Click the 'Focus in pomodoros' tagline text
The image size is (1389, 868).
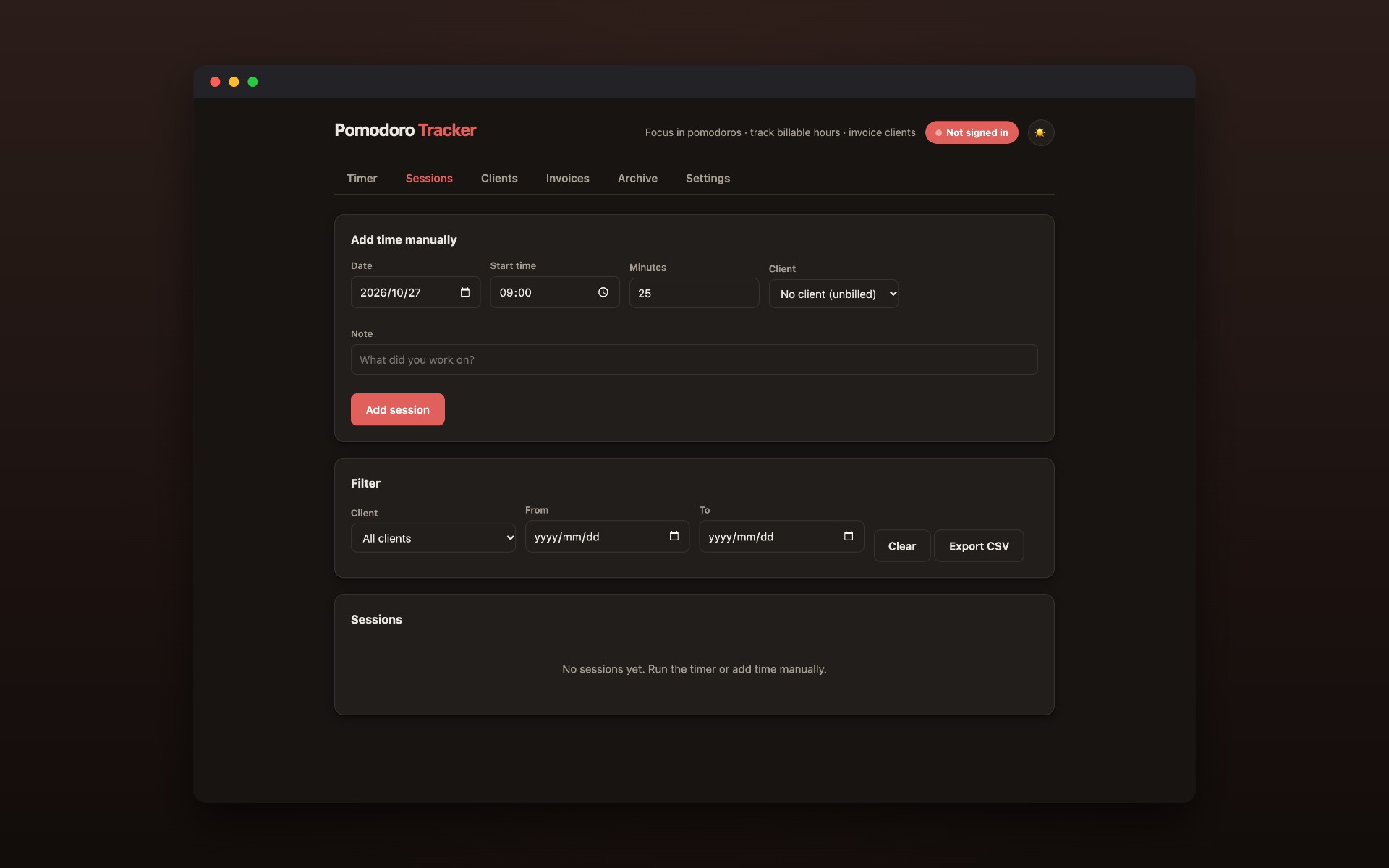(780, 132)
